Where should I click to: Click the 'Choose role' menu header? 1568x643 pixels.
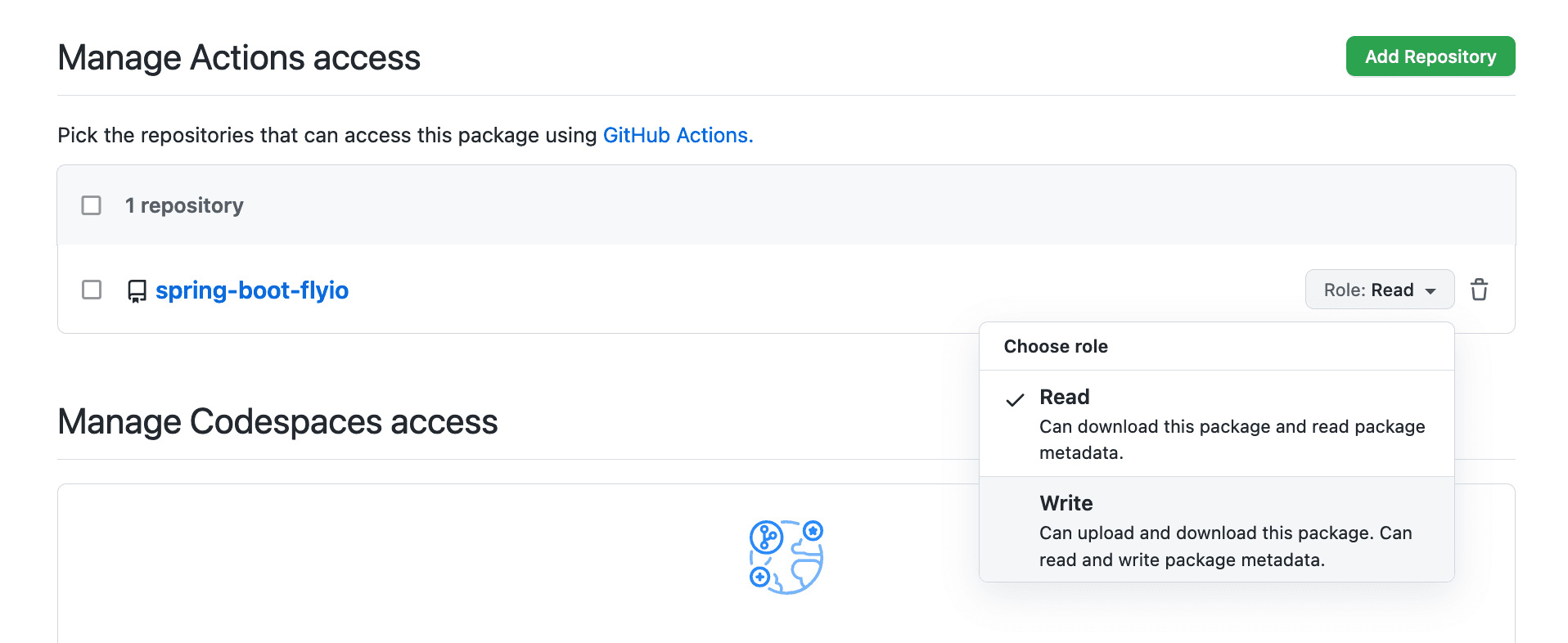1056,346
